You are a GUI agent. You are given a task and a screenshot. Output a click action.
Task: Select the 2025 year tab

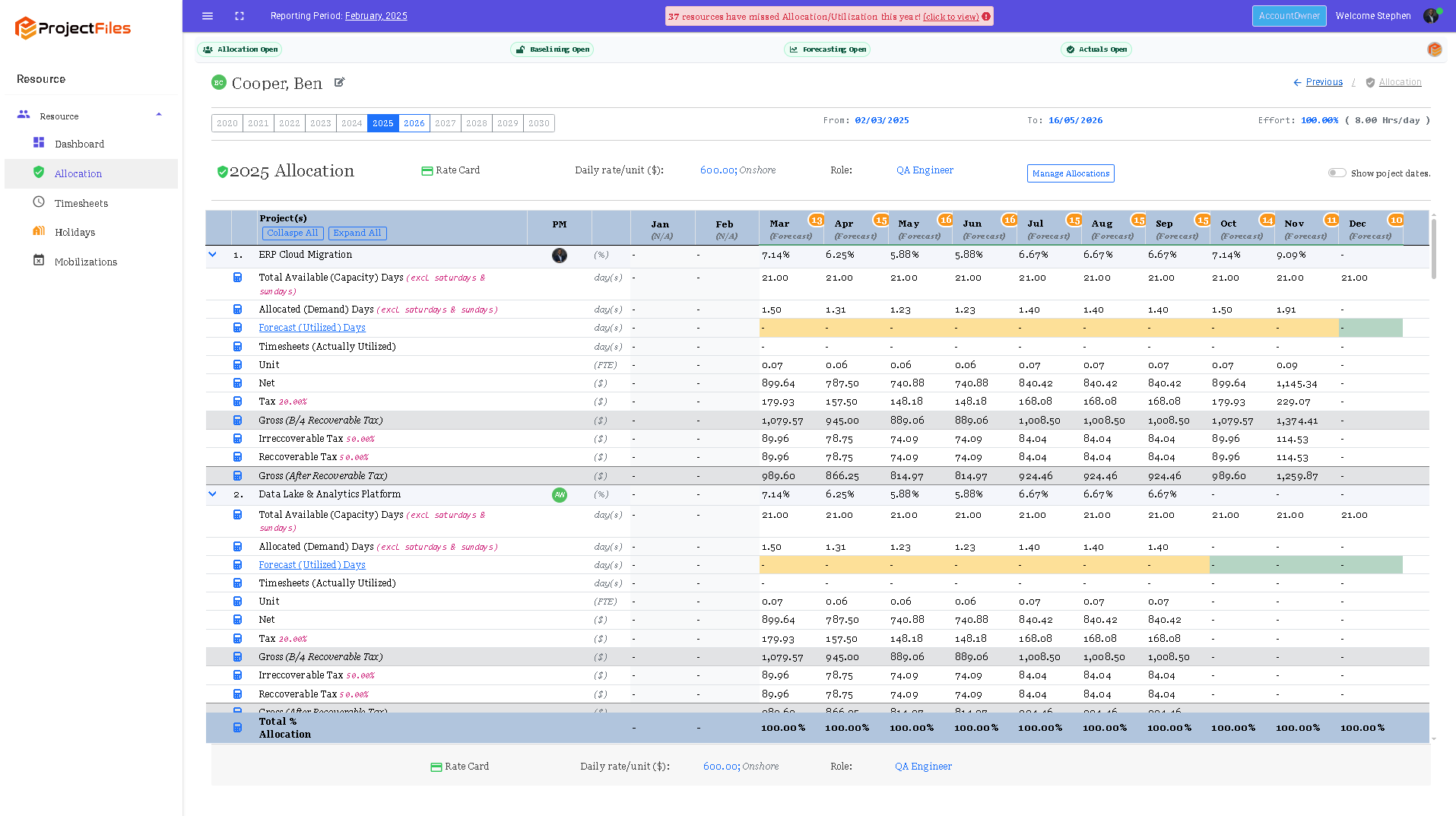(383, 123)
